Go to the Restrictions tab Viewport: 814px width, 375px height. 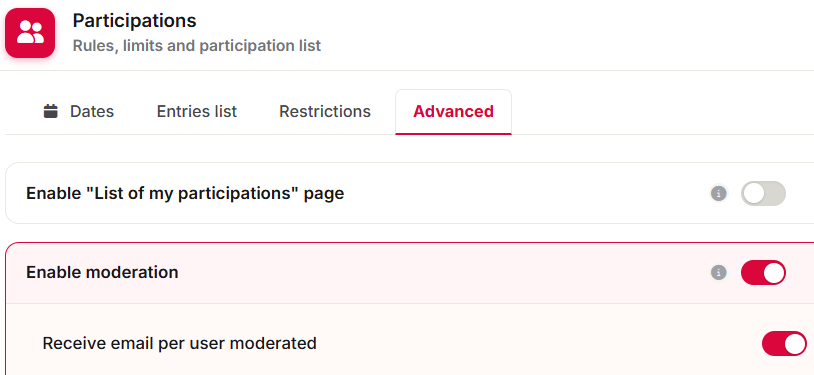point(325,112)
